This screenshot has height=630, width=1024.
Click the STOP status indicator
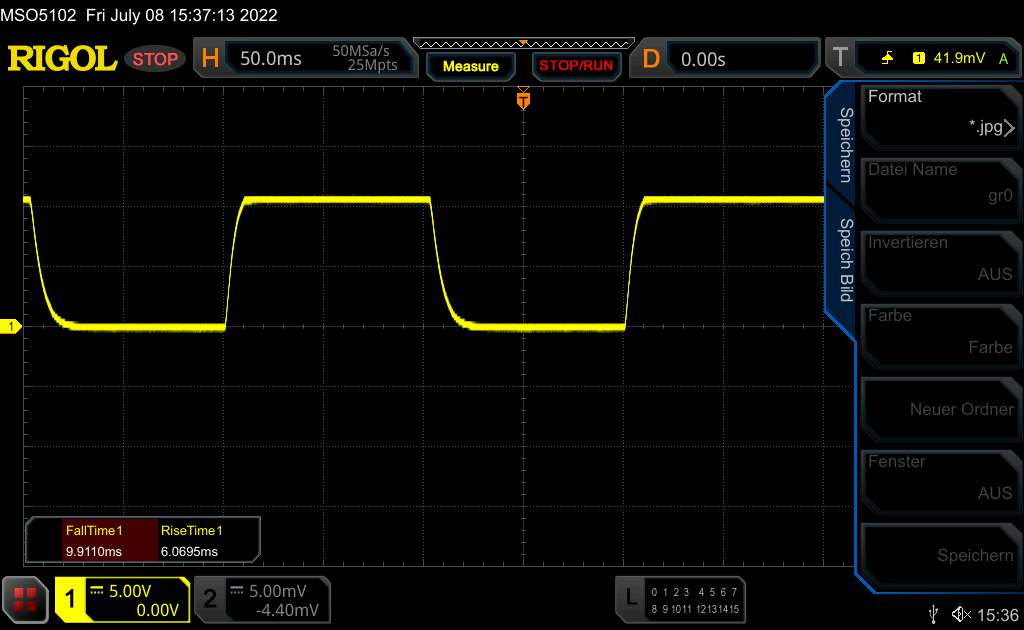pyautogui.click(x=155, y=59)
